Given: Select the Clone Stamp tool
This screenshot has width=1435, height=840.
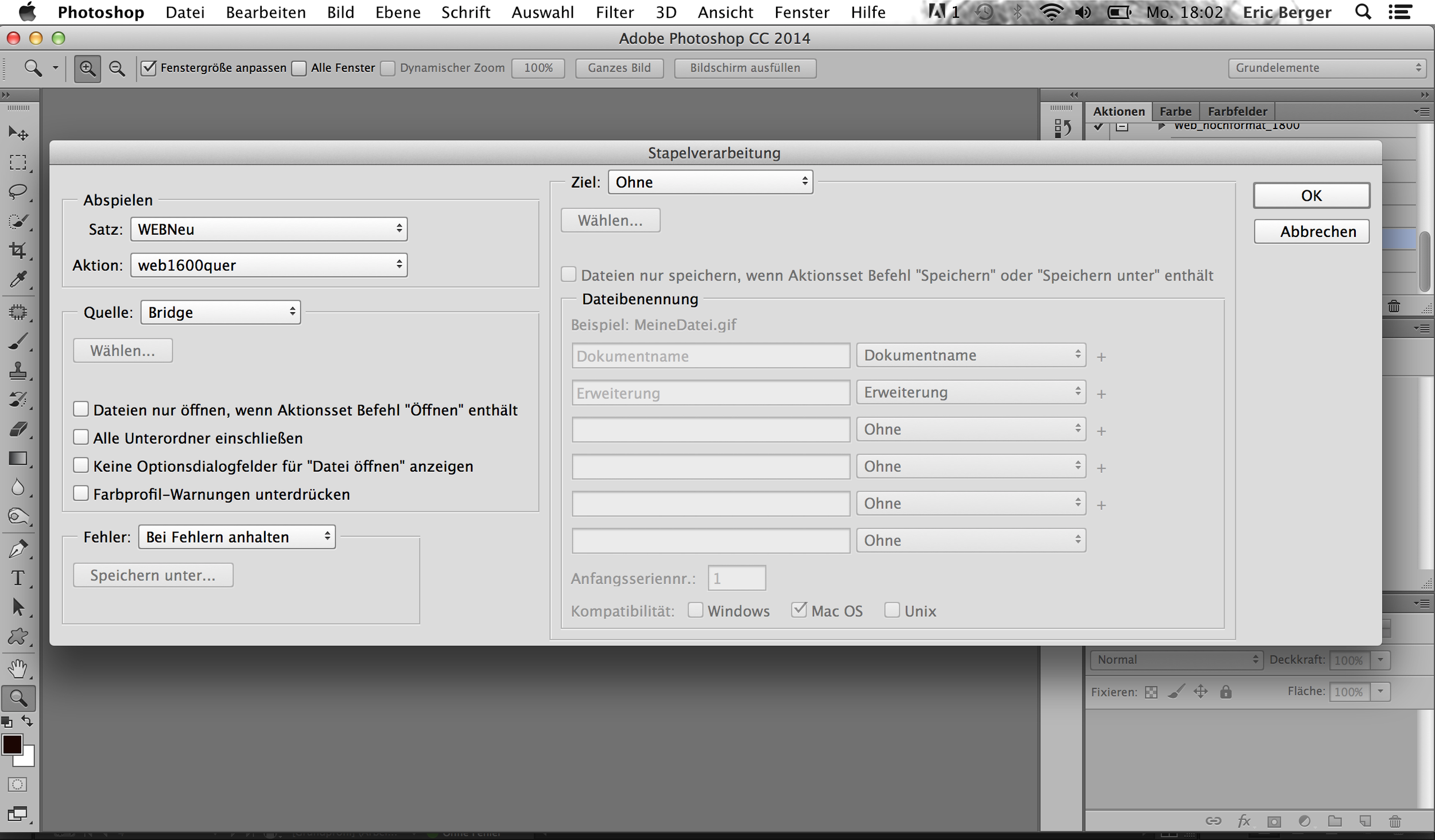Looking at the screenshot, I should (18, 371).
